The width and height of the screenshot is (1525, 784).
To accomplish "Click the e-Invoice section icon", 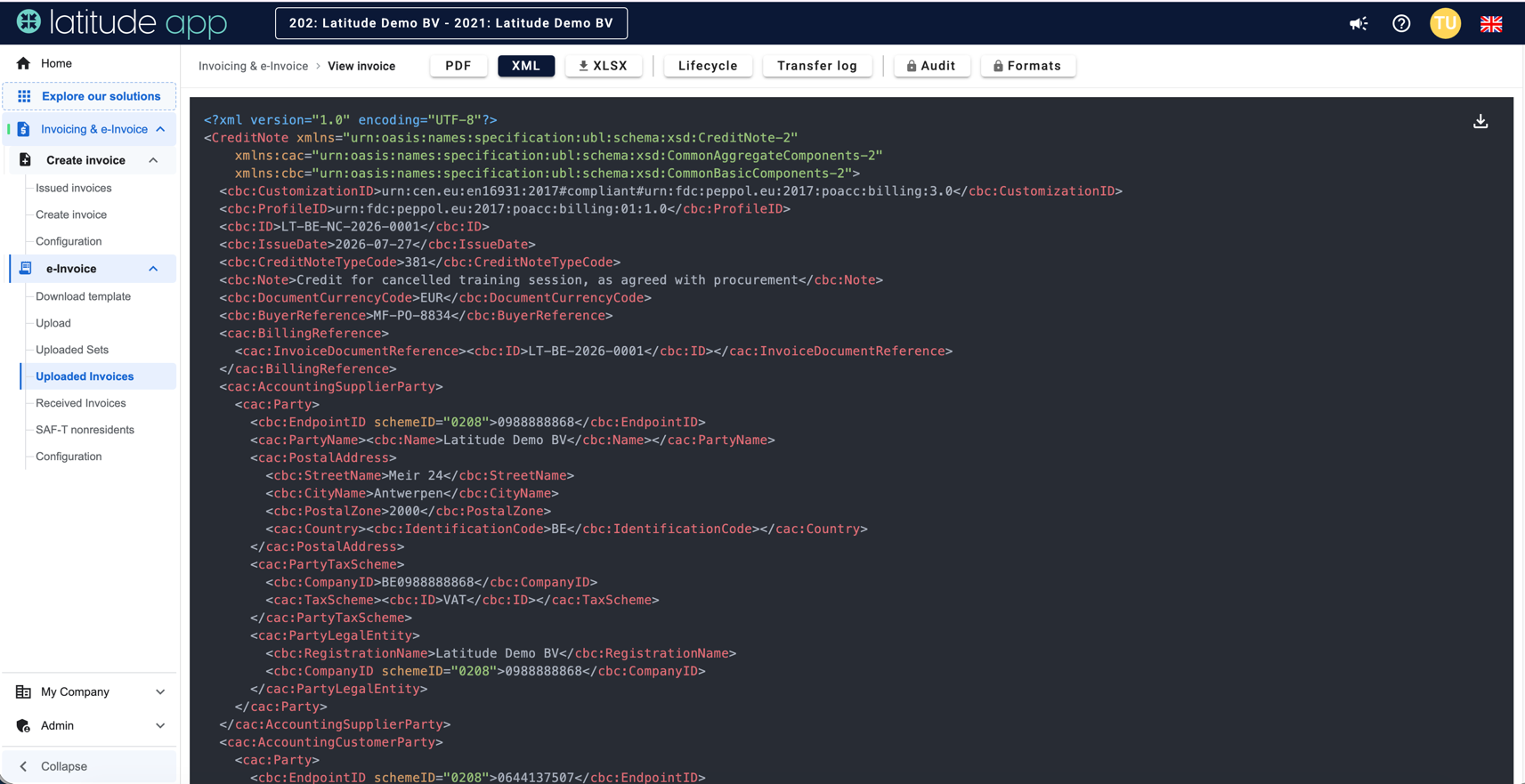I will click(x=25, y=269).
